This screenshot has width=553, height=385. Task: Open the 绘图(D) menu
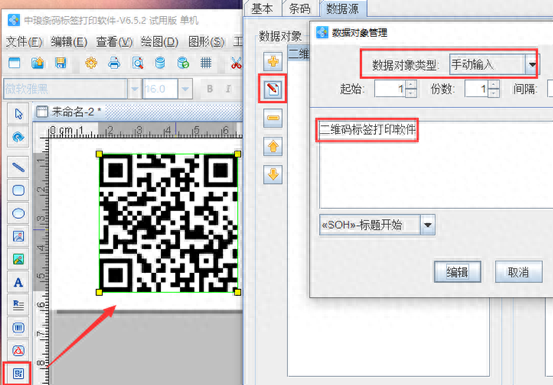(x=159, y=42)
